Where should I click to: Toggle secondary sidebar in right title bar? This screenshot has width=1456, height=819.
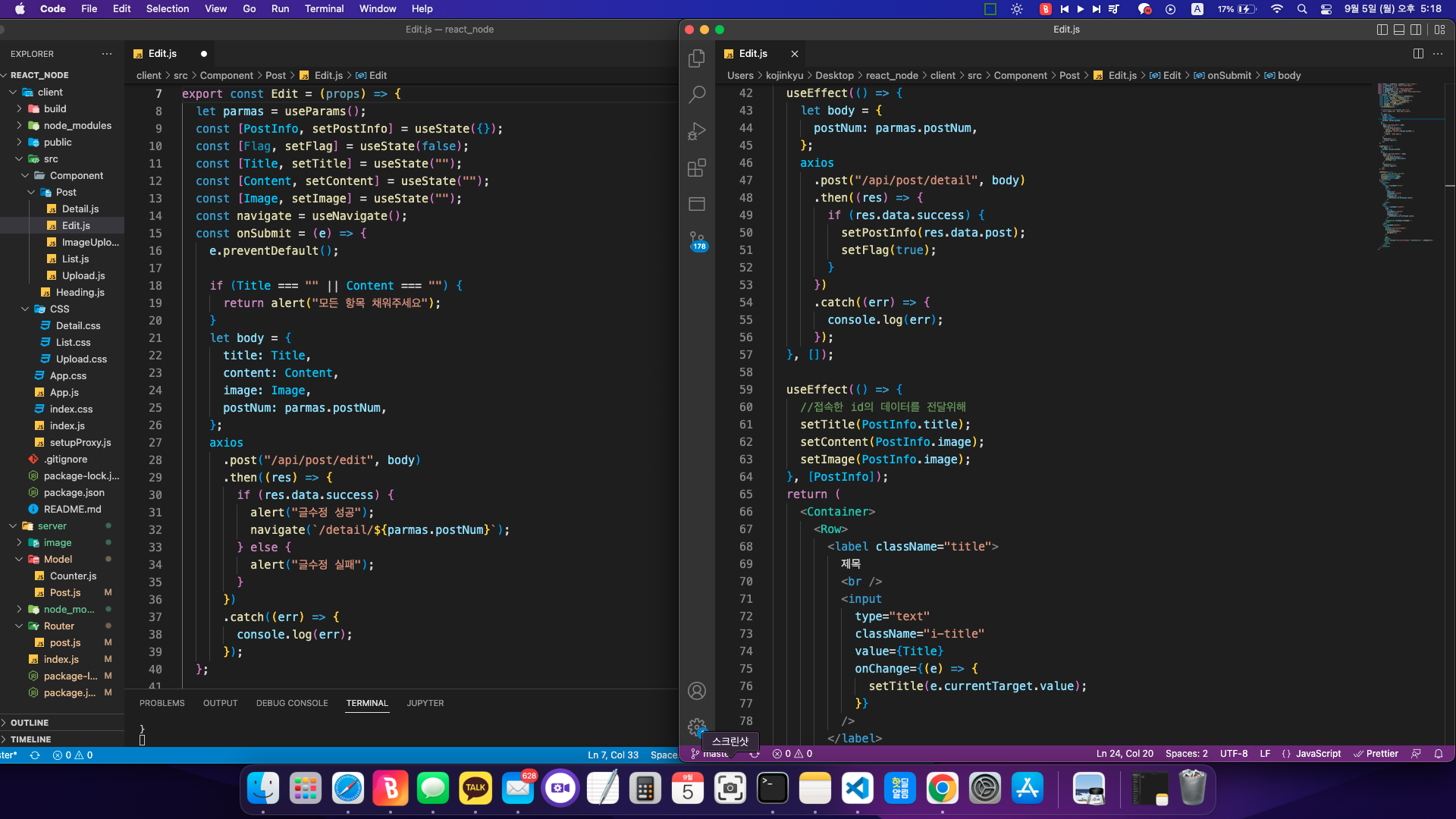(1416, 30)
